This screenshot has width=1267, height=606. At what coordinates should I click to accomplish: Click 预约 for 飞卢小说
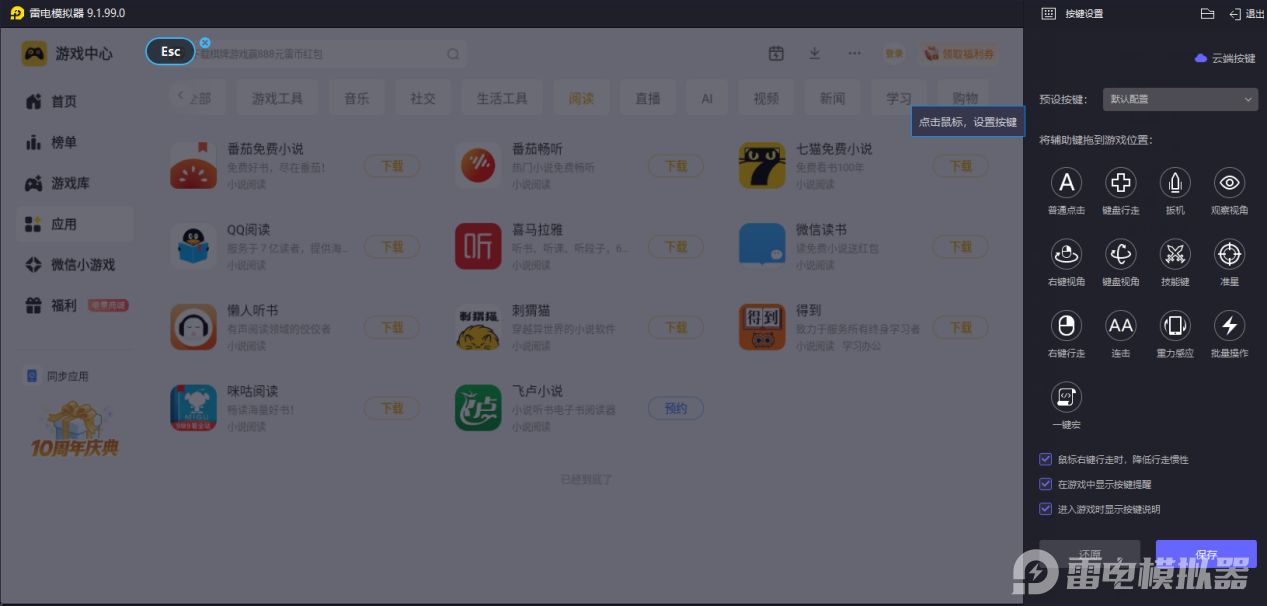tap(676, 408)
